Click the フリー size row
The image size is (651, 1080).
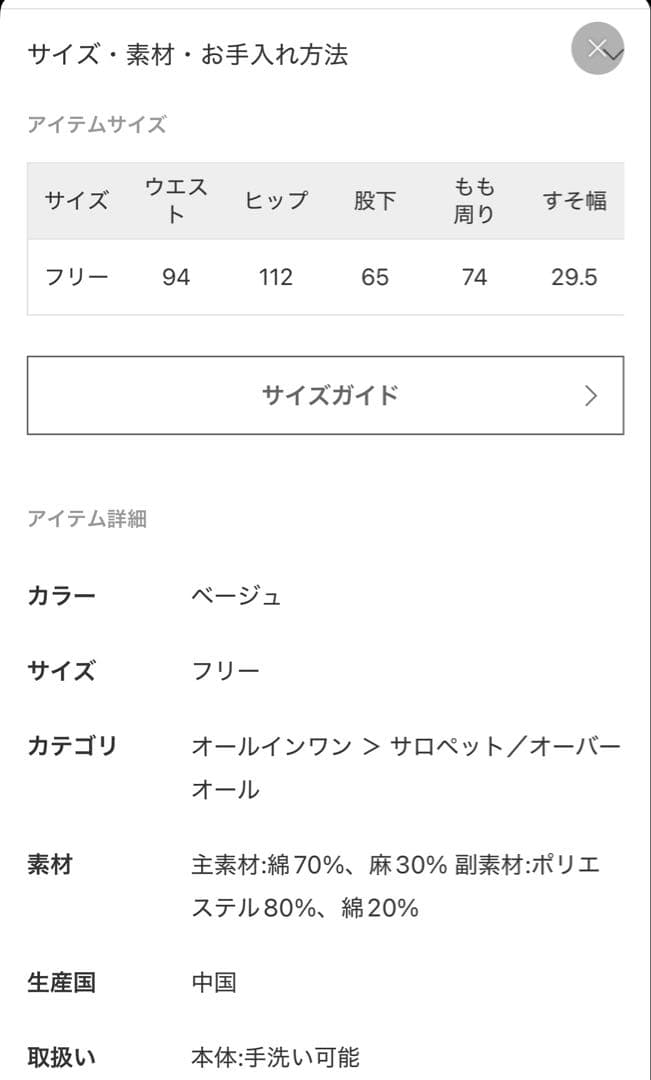pos(77,278)
